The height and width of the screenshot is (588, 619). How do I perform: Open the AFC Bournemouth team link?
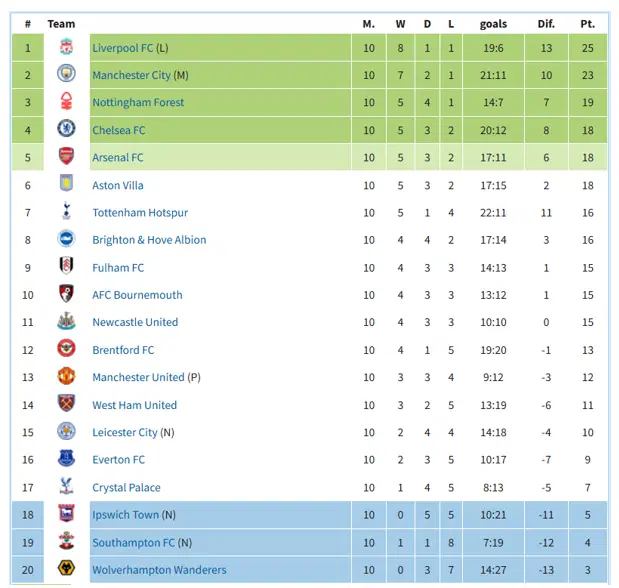(x=137, y=295)
